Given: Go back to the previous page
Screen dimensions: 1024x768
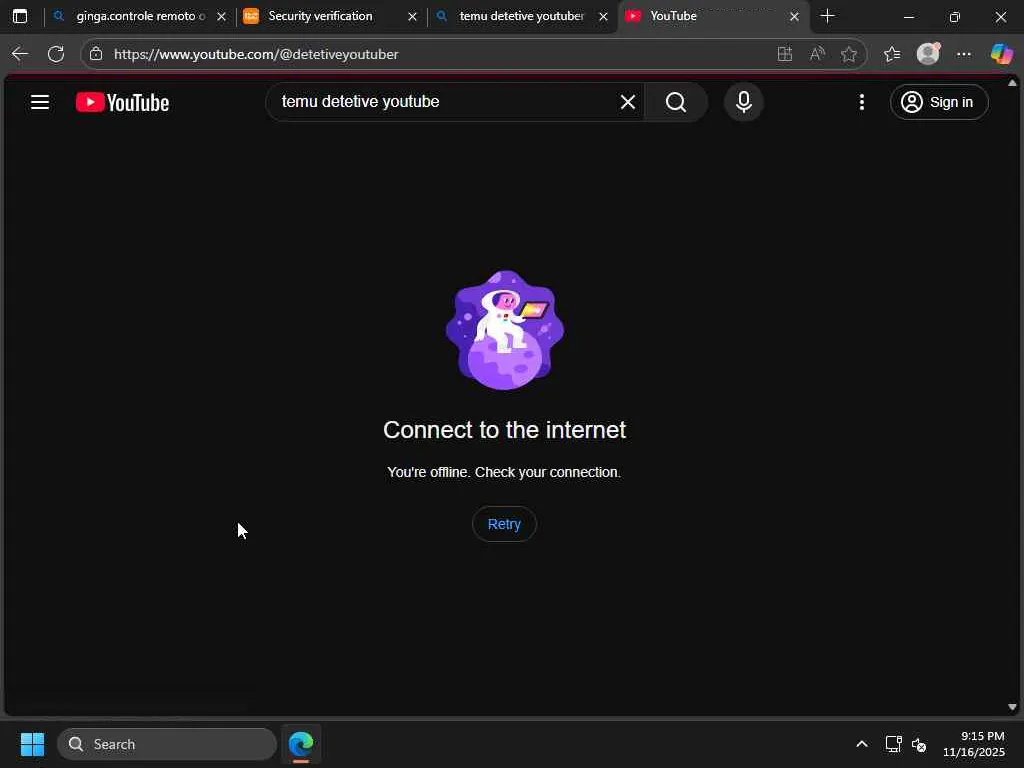Looking at the screenshot, I should [x=20, y=54].
